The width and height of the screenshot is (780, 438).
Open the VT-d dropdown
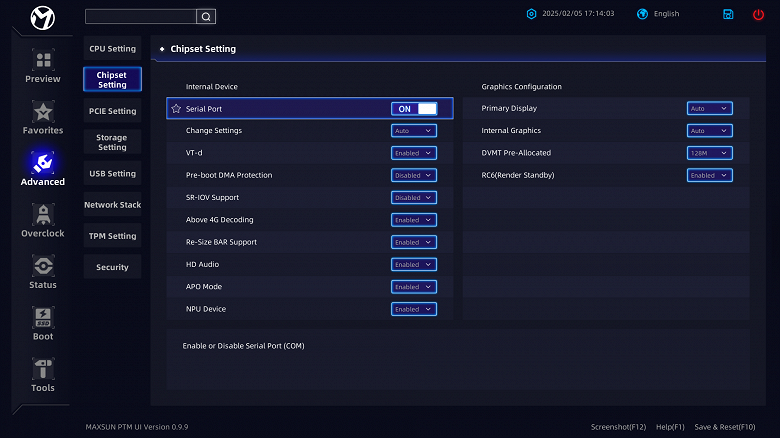click(414, 153)
